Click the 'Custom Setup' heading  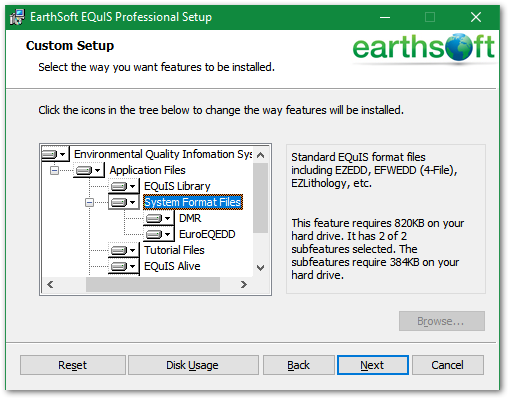[x=70, y=46]
